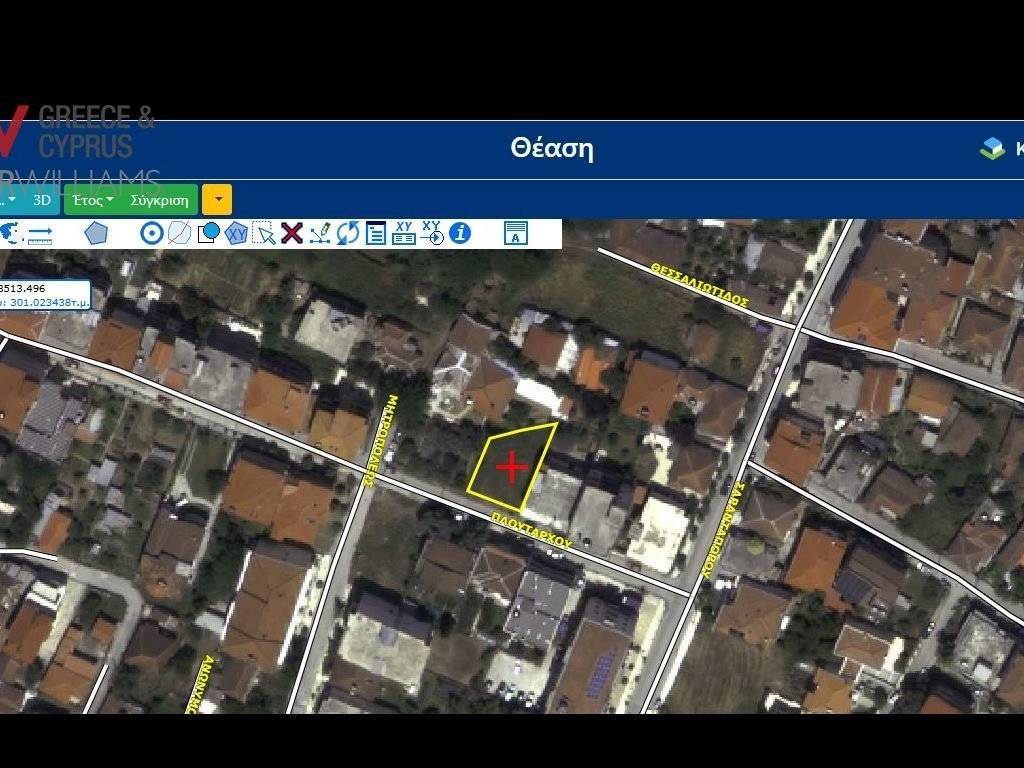Viewport: 1024px width, 768px height.
Task: Choose the XY polygon coordinates tool
Action: tap(236, 233)
